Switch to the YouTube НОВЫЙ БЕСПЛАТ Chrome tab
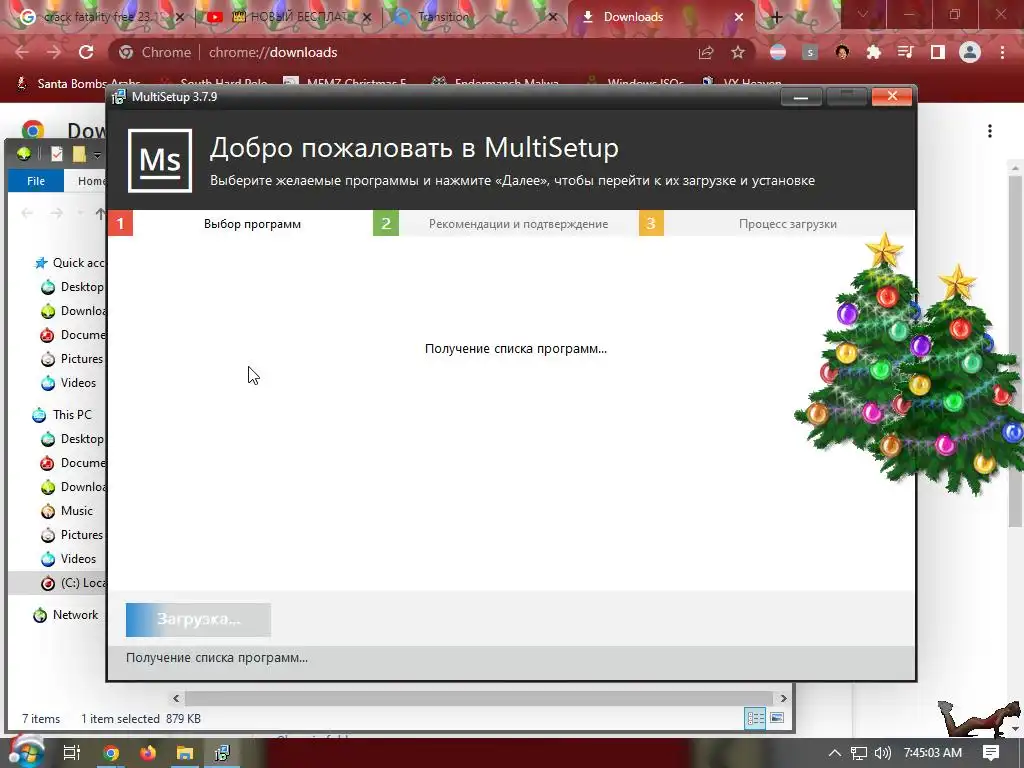 (289, 17)
